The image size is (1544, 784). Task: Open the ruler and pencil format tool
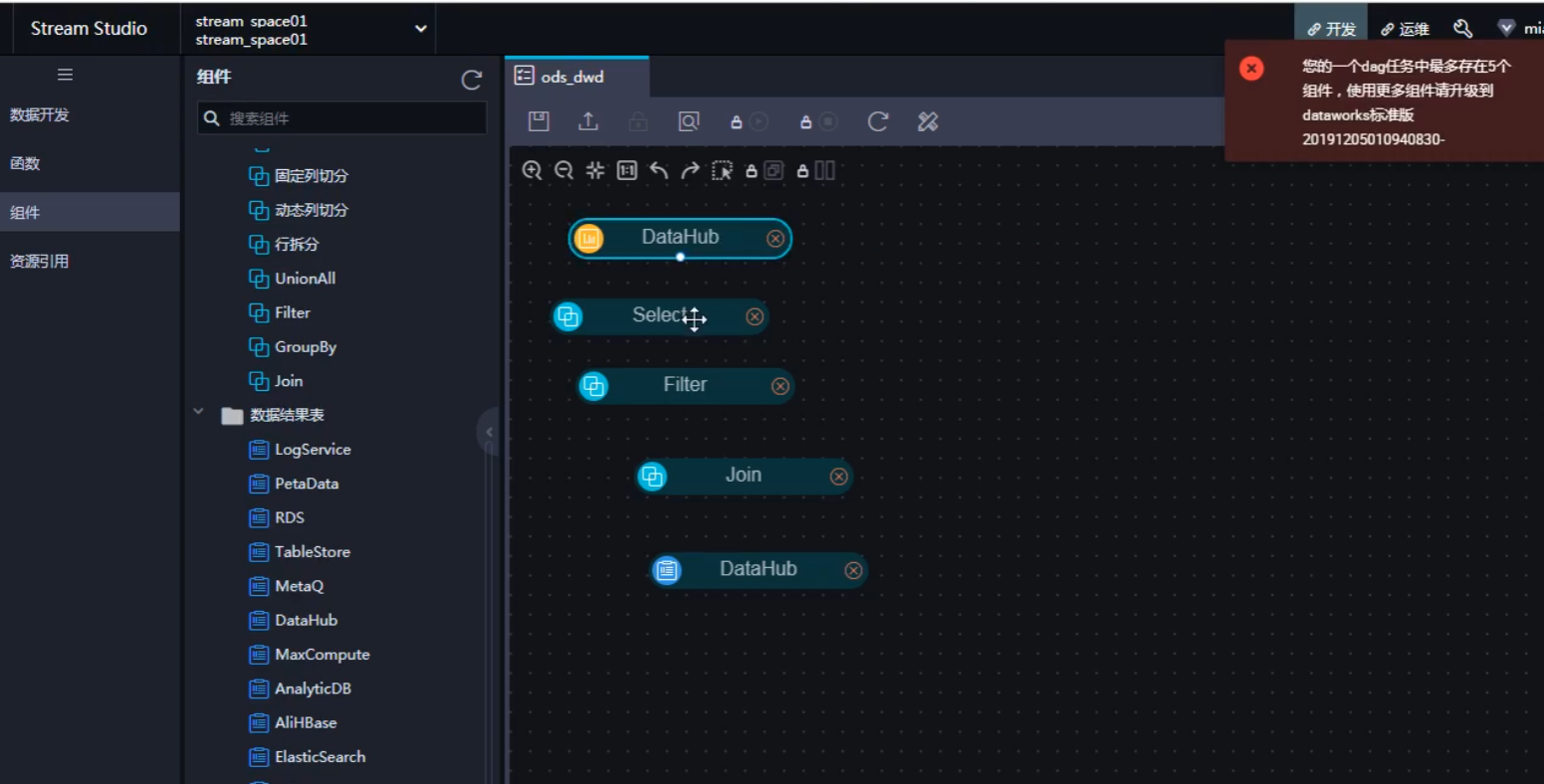(x=928, y=121)
